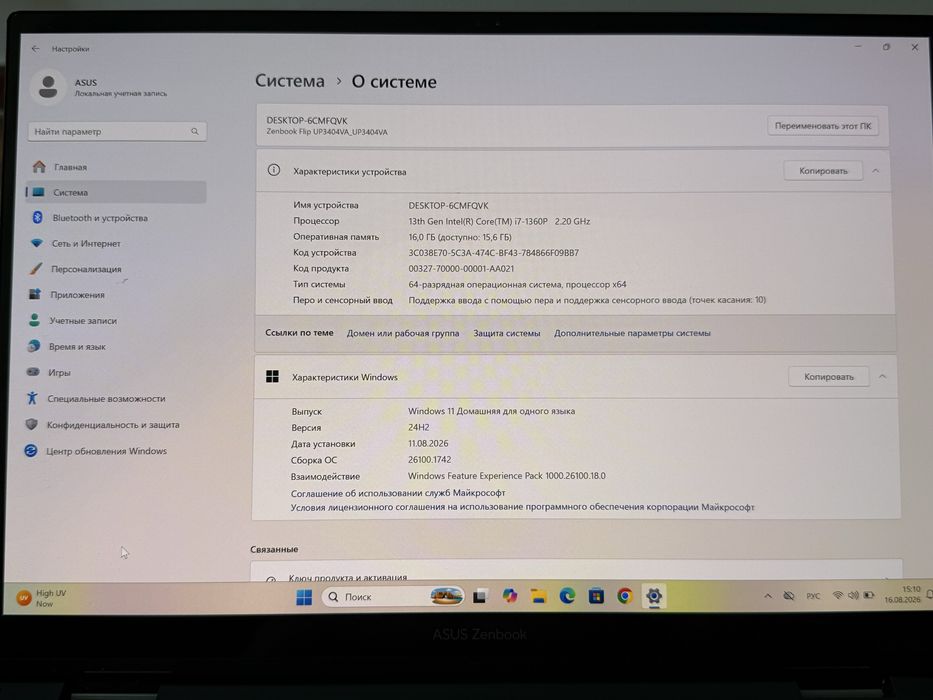Click the Версия value 24H2
Viewport: 933px width, 700px height.
tap(418, 427)
